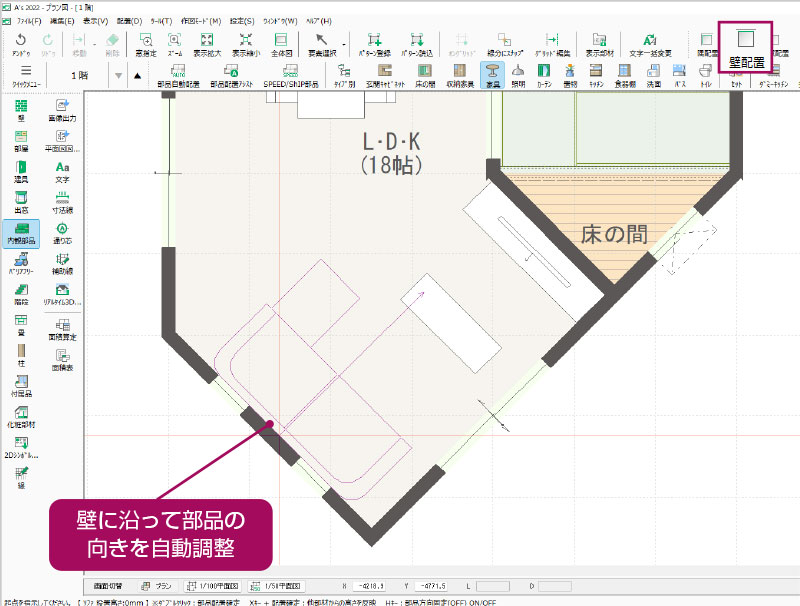The image size is (800, 606).
Task: Click the 面積算定 area calculation icon
Action: (62, 330)
